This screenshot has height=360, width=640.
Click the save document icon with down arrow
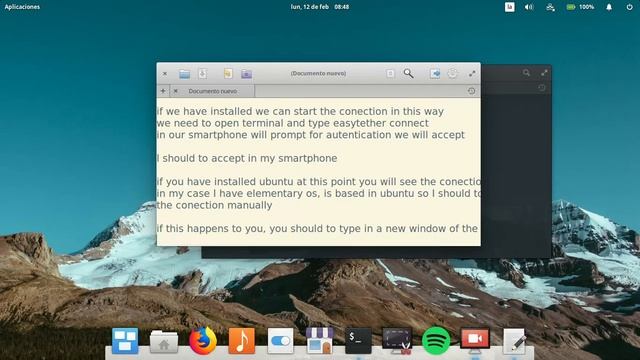[x=202, y=73]
